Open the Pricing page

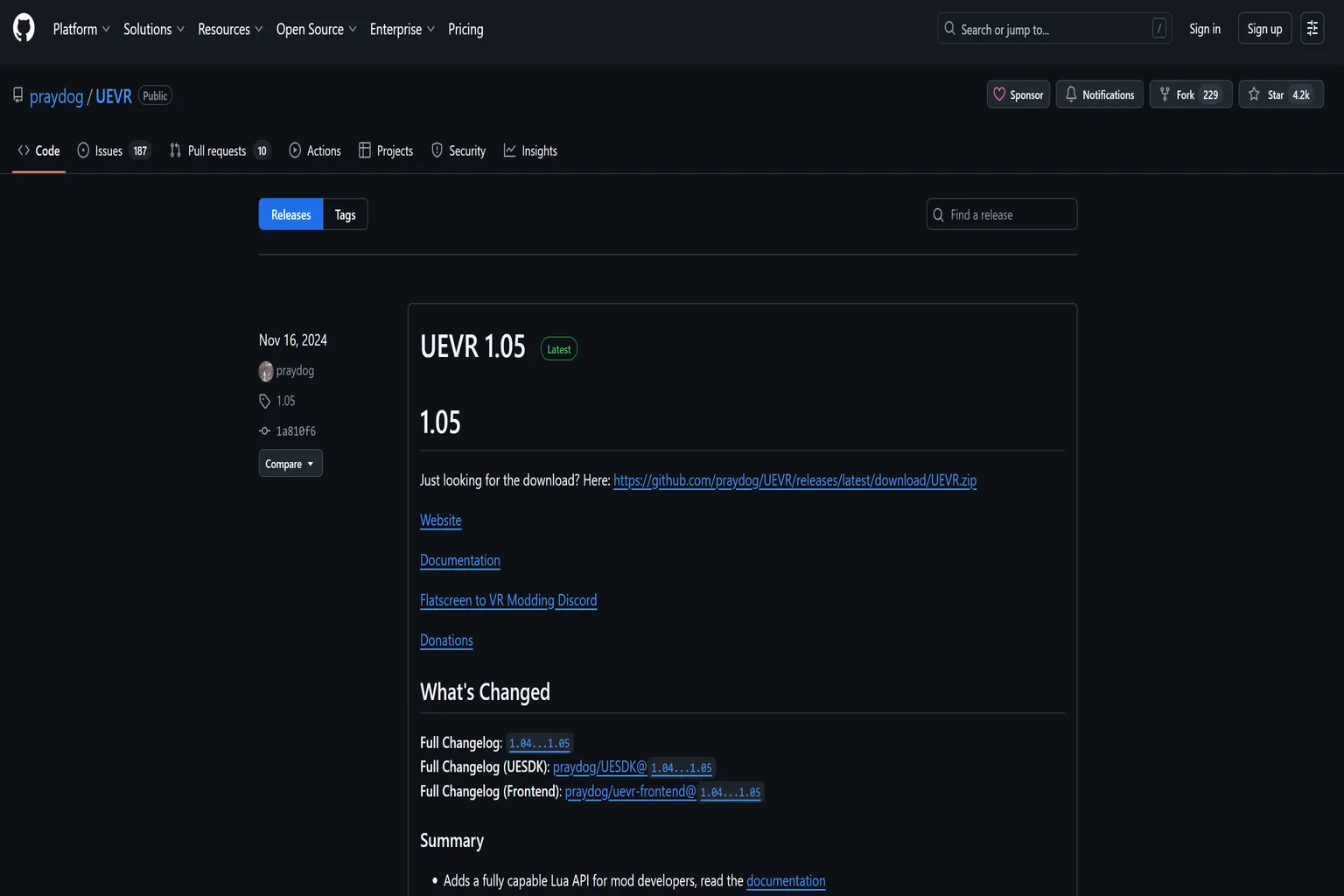pyautogui.click(x=465, y=29)
